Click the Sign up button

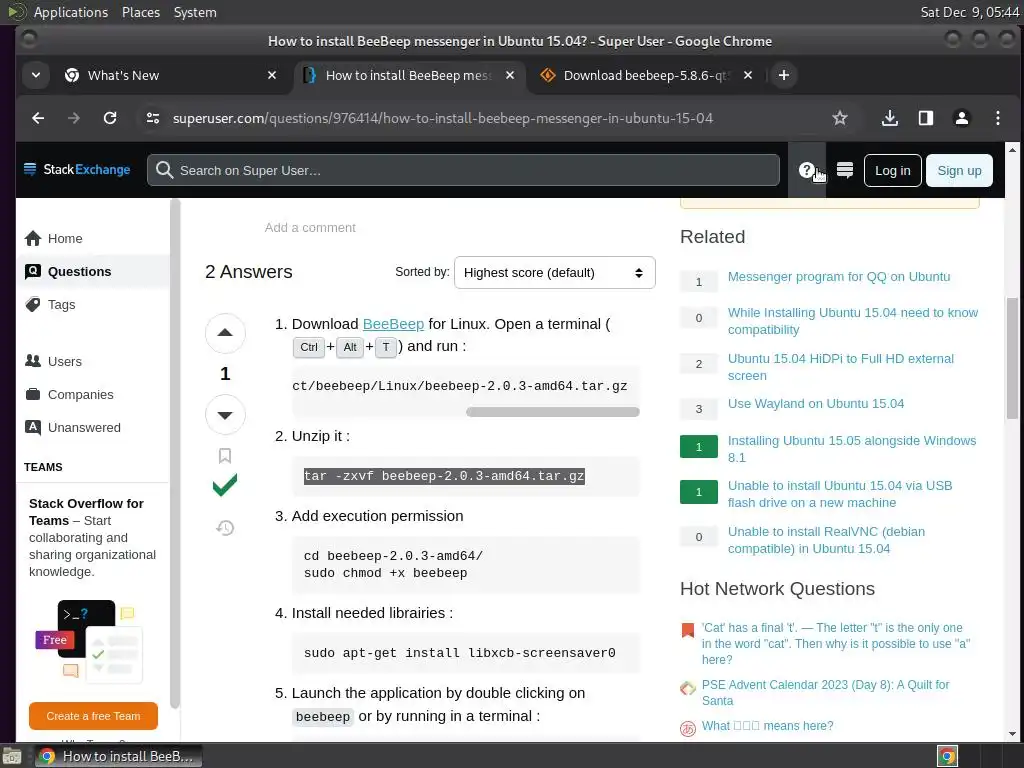pos(959,170)
